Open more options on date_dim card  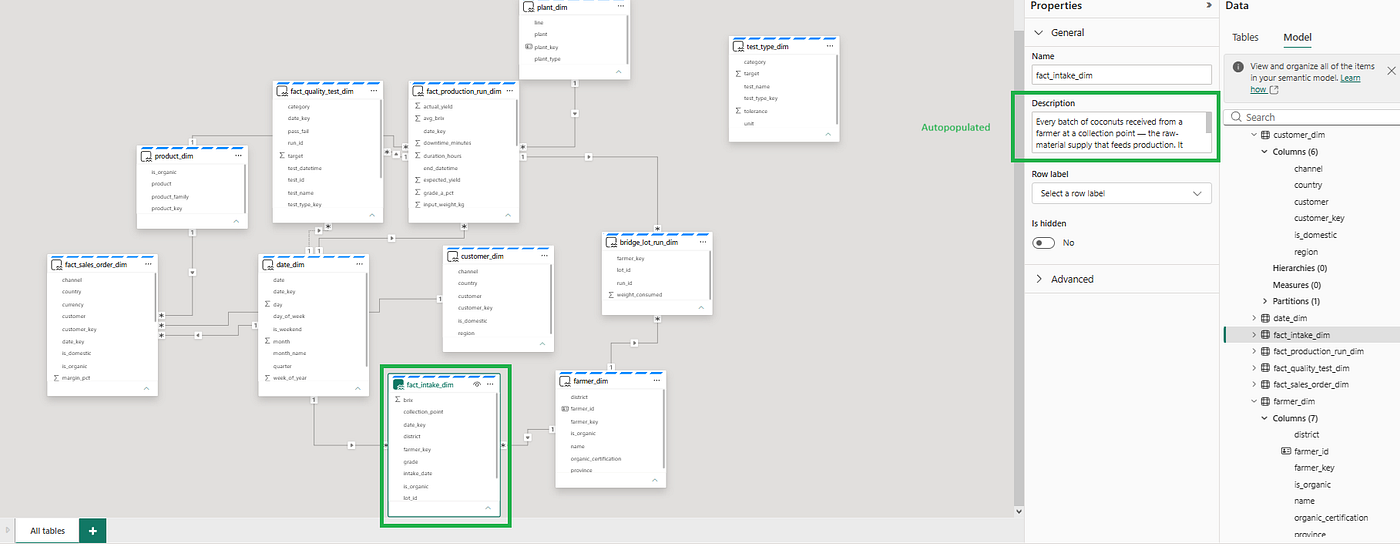(359, 264)
